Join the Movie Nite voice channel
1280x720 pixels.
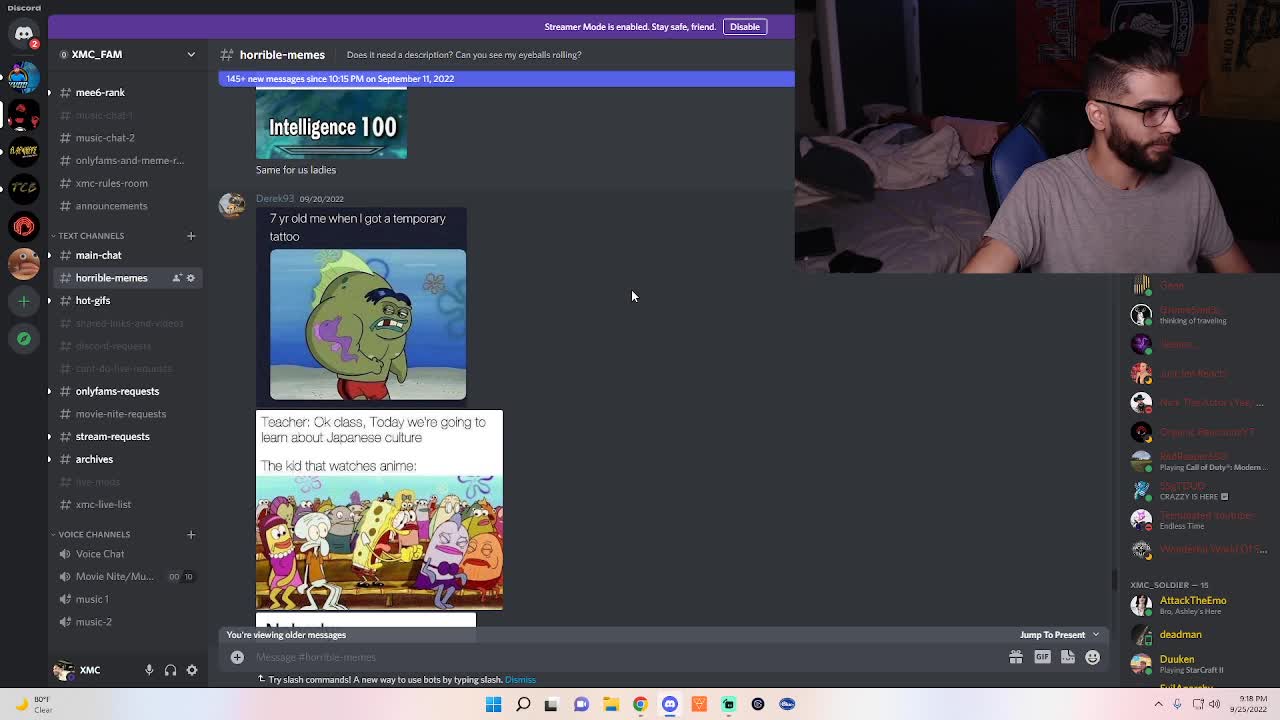[128, 577]
